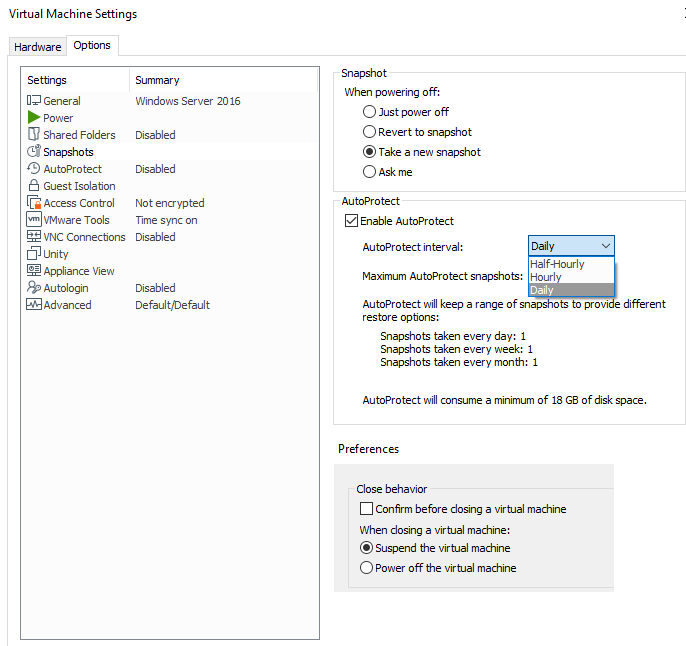Screen dimensions: 686x646
Task: Click the Autologin user icon
Action: [34, 287]
